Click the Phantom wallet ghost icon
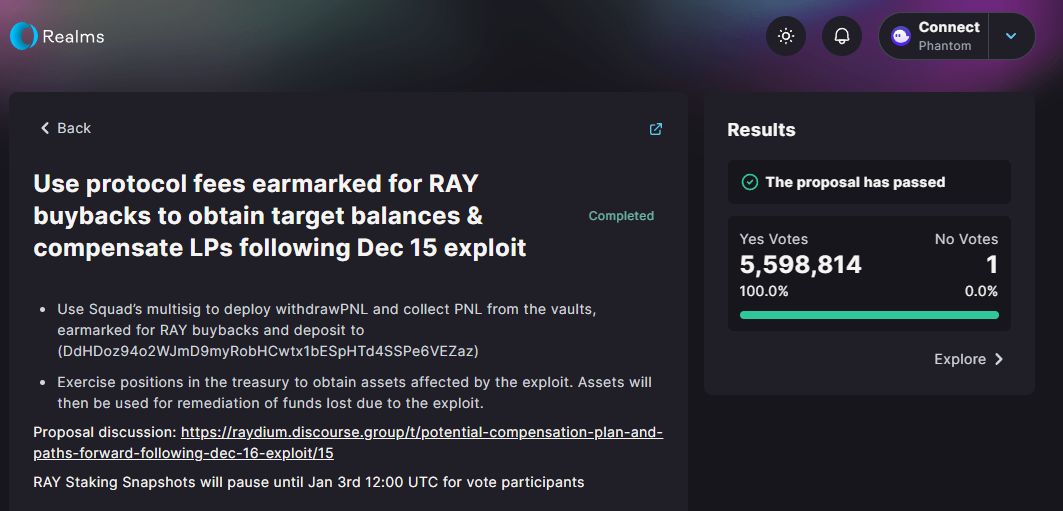 (901, 36)
